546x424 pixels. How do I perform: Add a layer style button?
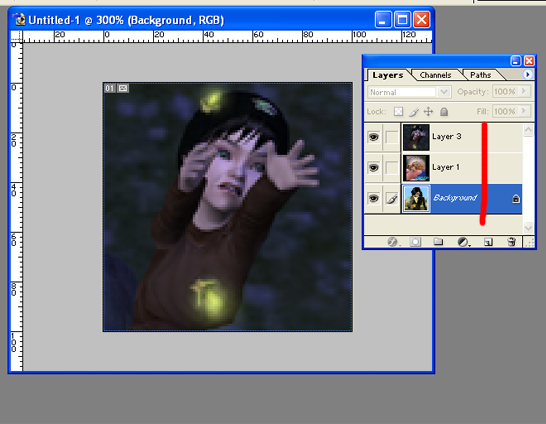(x=392, y=242)
